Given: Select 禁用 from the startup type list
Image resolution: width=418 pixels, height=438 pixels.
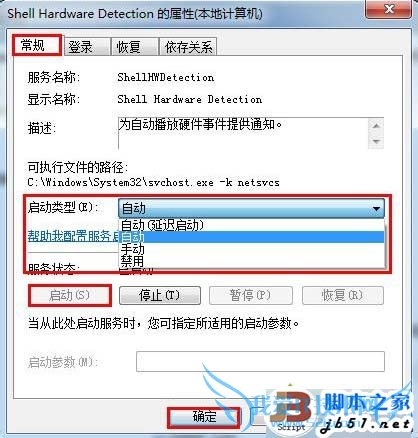Looking at the screenshot, I should pyautogui.click(x=252, y=261).
